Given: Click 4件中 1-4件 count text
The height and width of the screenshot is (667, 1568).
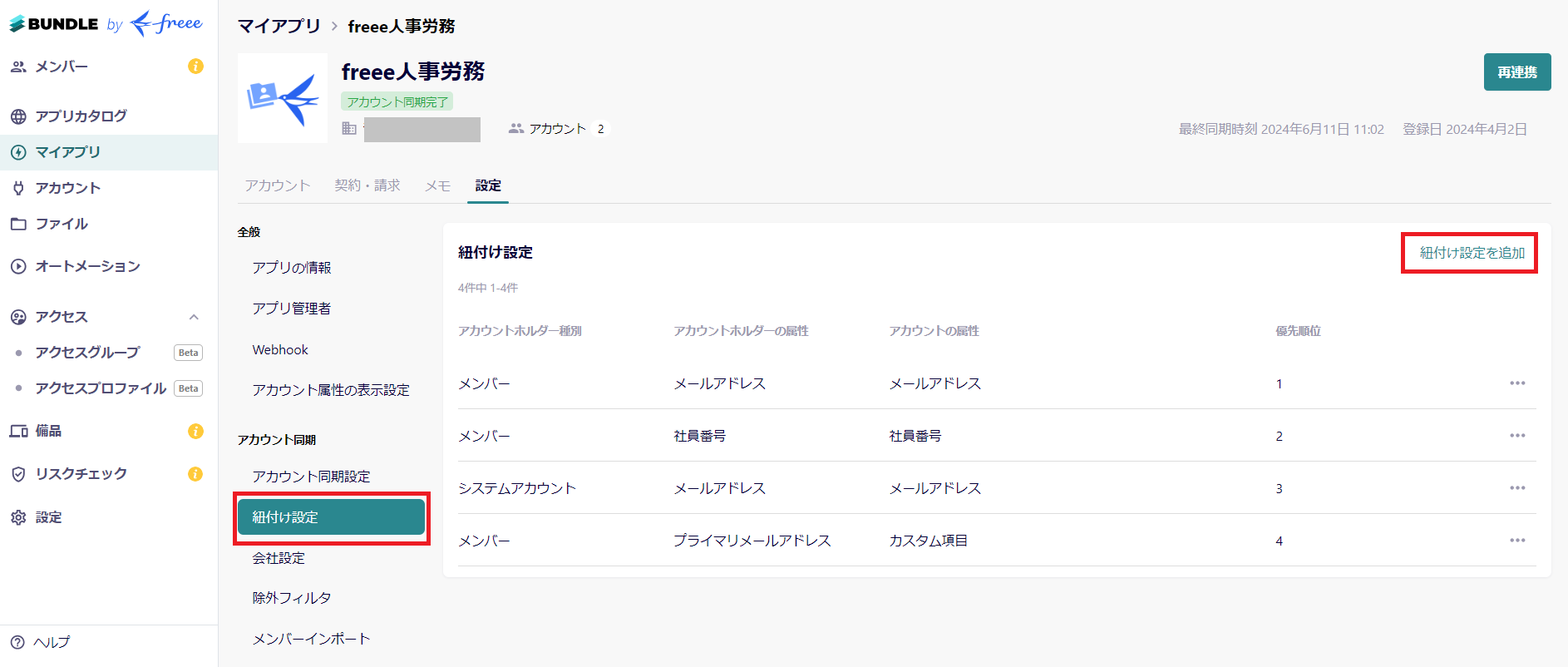Looking at the screenshot, I should tap(488, 288).
